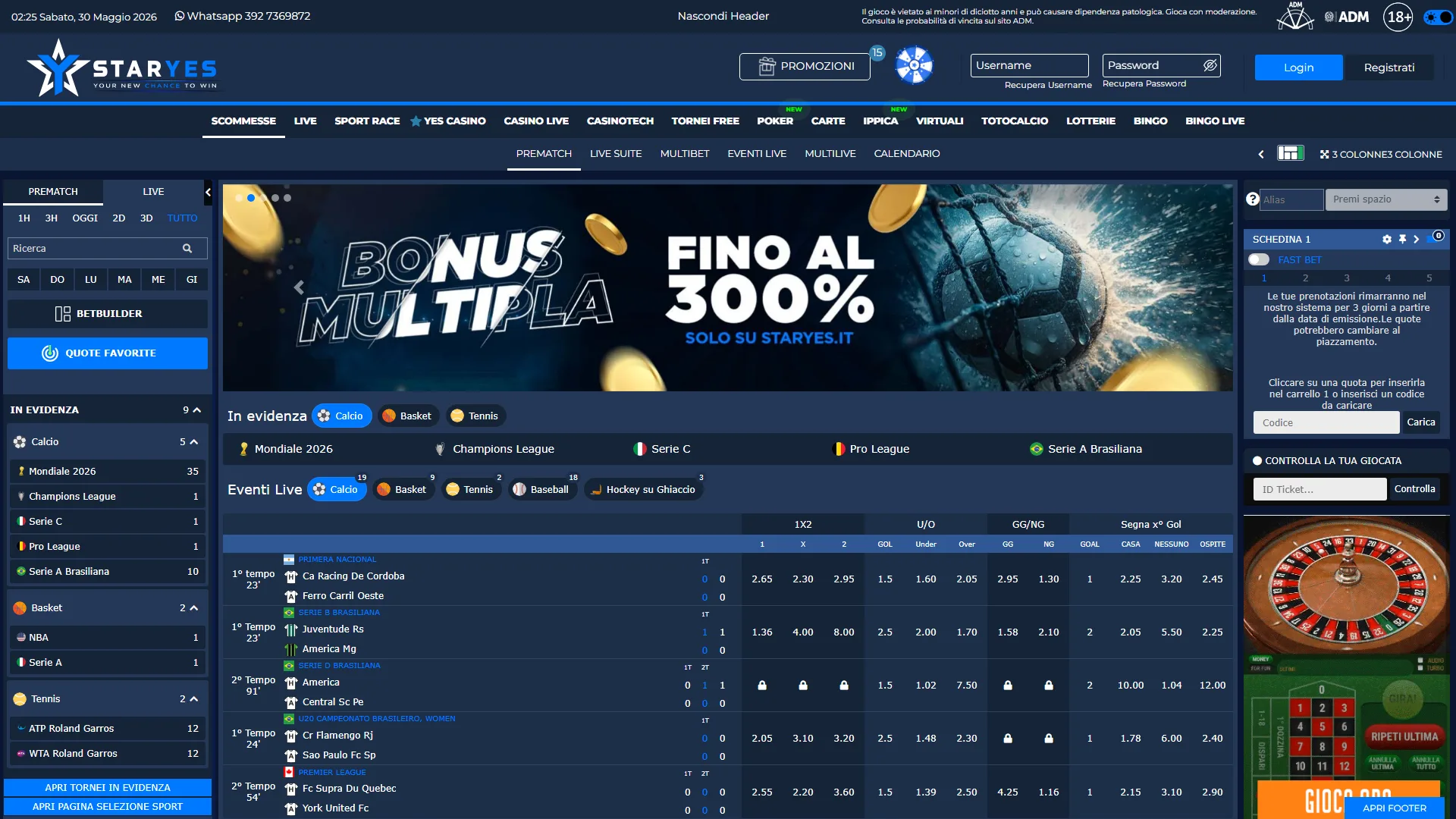Viewport: 1456px width, 819px height.
Task: Click the alias help question mark icon
Action: tap(1252, 199)
